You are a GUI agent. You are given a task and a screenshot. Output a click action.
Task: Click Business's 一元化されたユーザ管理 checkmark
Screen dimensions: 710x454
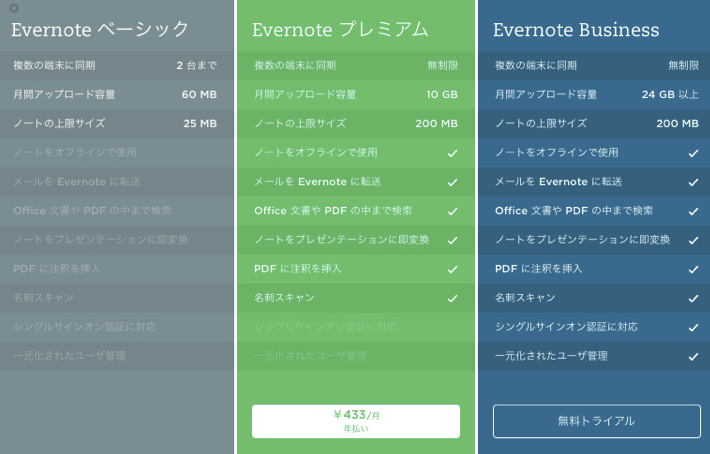pos(693,356)
